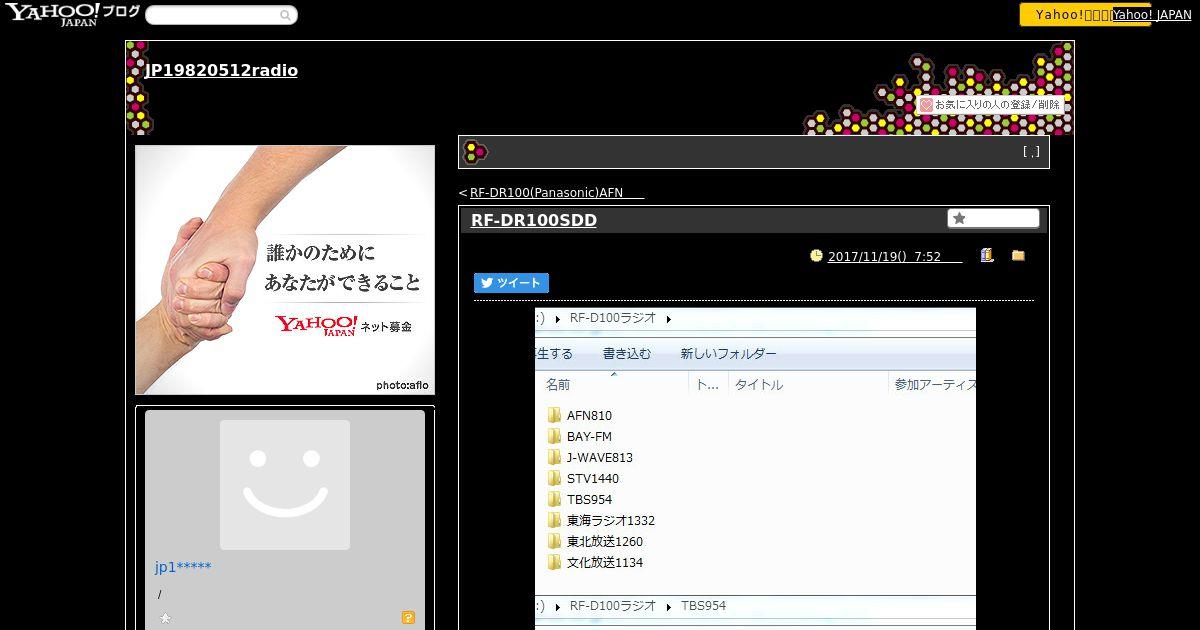Click 文化放送1134 folder in embedded screenshot

point(595,563)
